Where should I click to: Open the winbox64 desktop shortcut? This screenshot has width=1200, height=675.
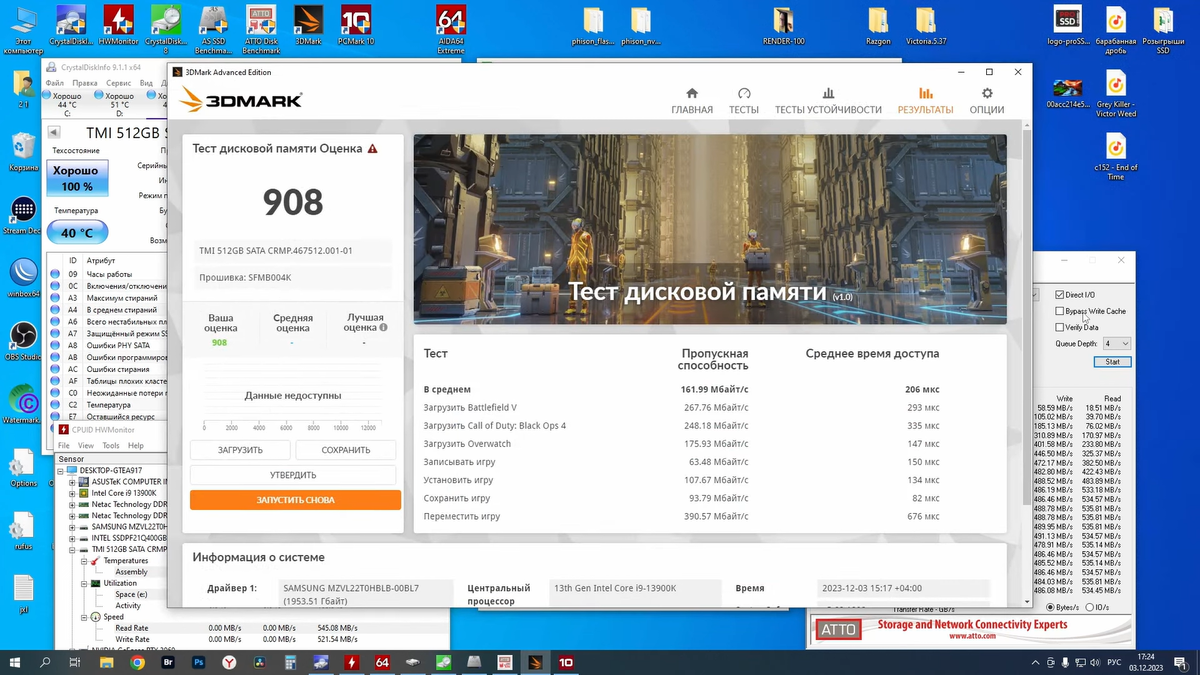(x=23, y=278)
